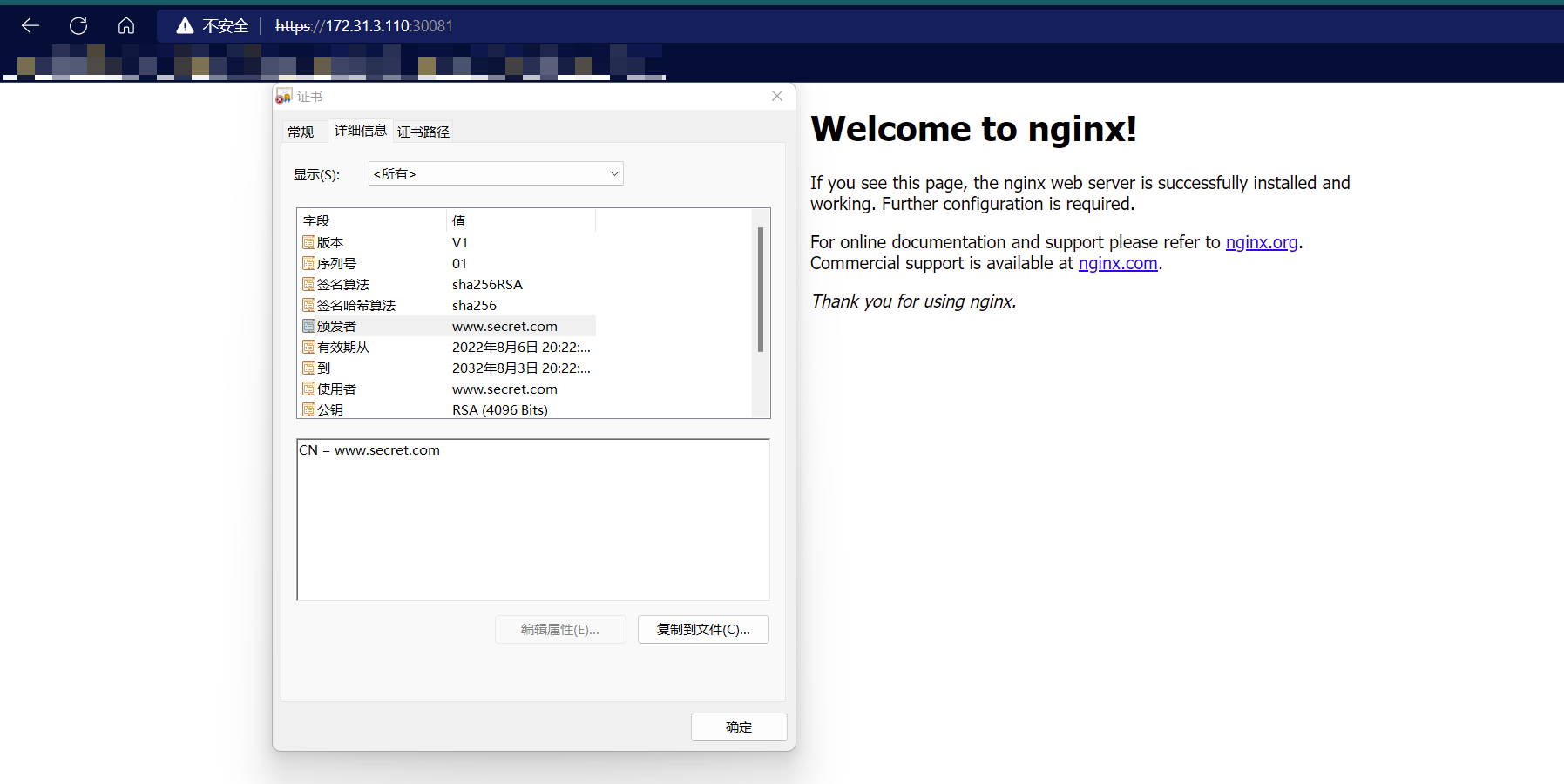The image size is (1564, 784).
Task: Switch to the 常规 tab
Action: 301,132
